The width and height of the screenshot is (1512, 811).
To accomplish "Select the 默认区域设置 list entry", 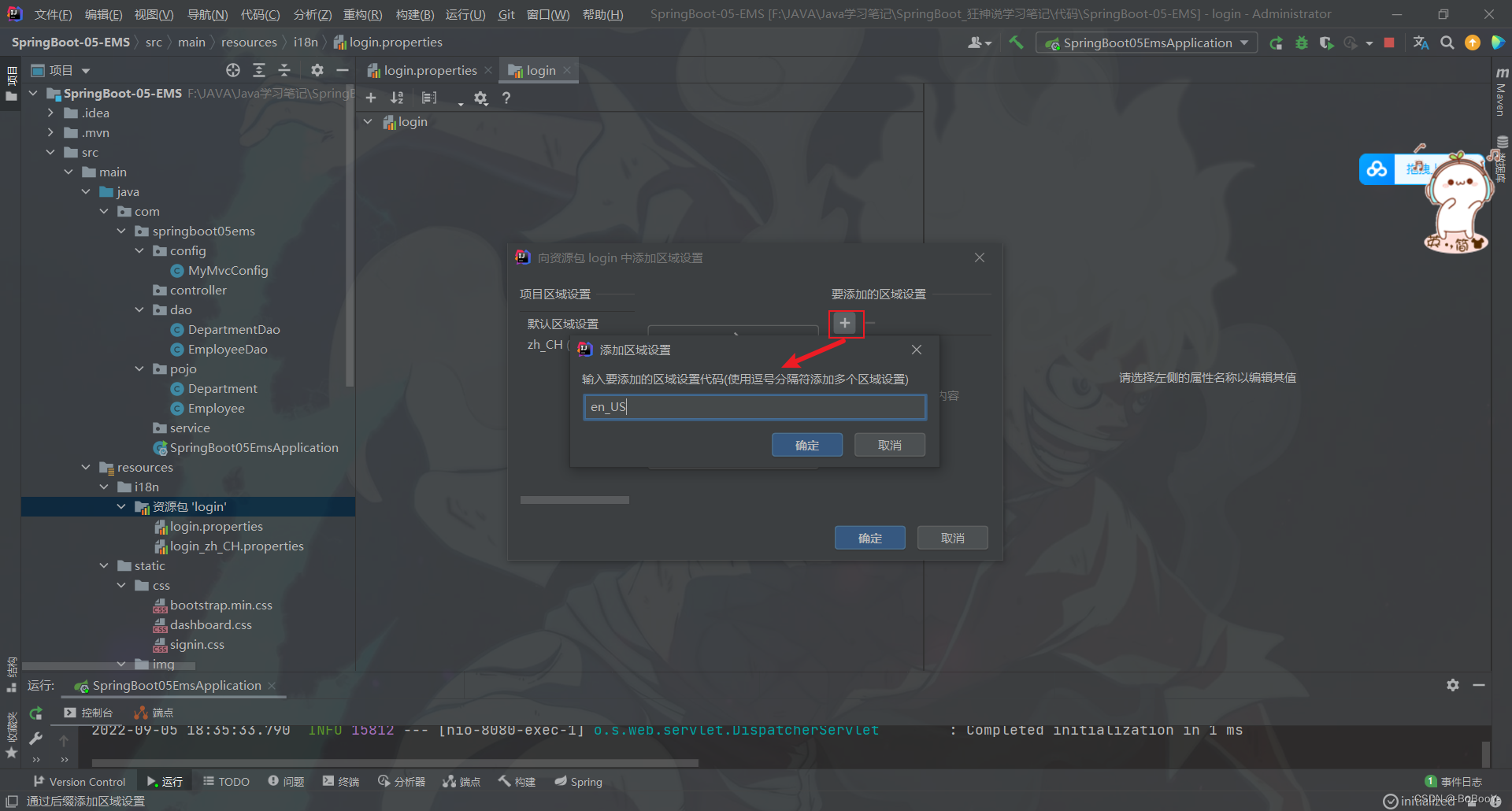I will [x=563, y=324].
